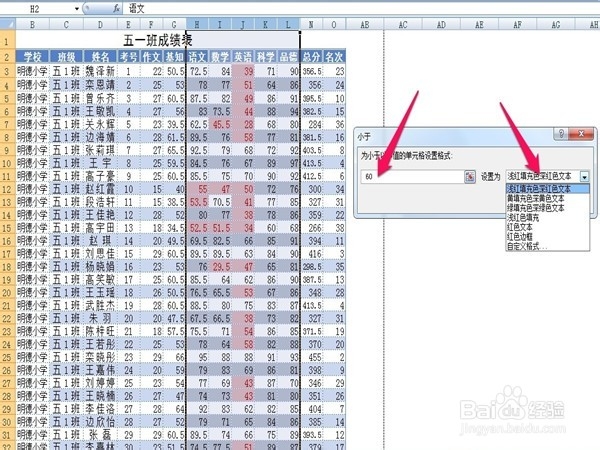Viewport: 600px width, 450px height.
Task: Click the total score cell 403.5
Action: click(x=311, y=150)
